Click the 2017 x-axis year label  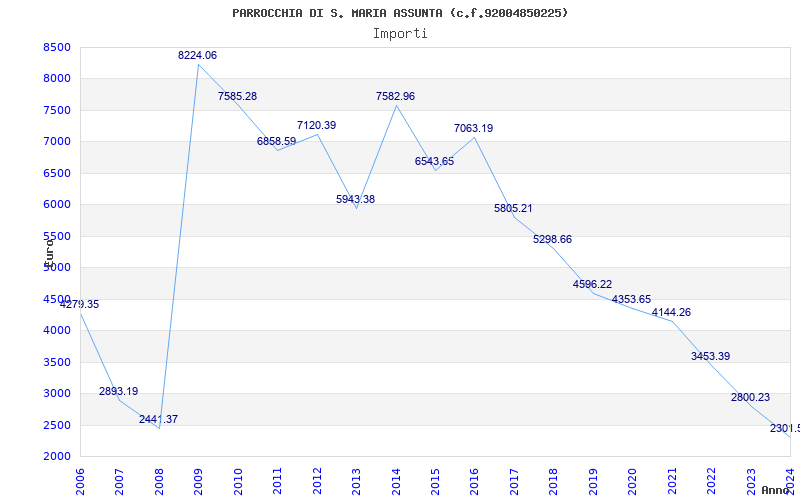click(514, 482)
